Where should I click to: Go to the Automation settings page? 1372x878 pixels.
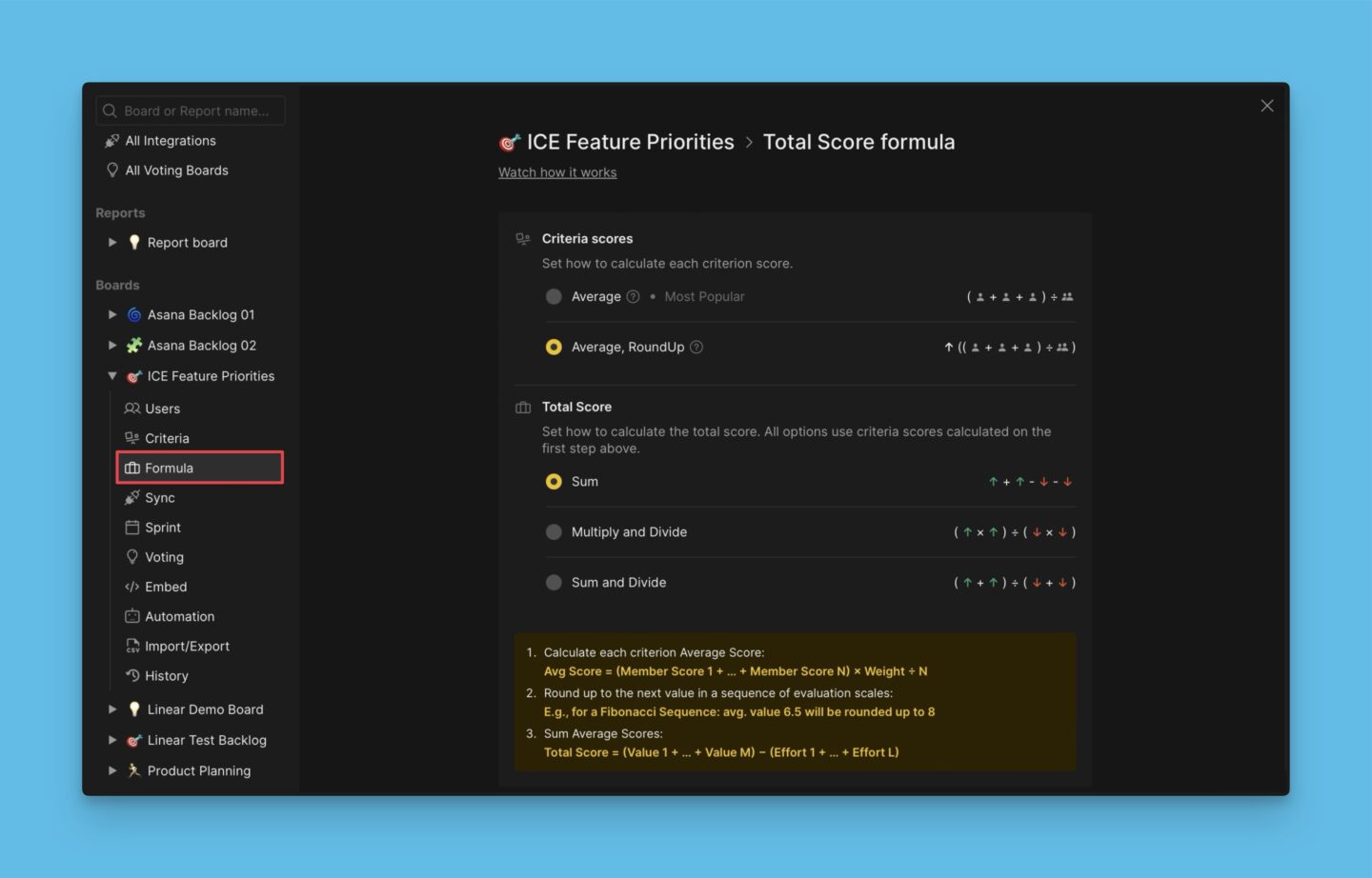tap(179, 617)
